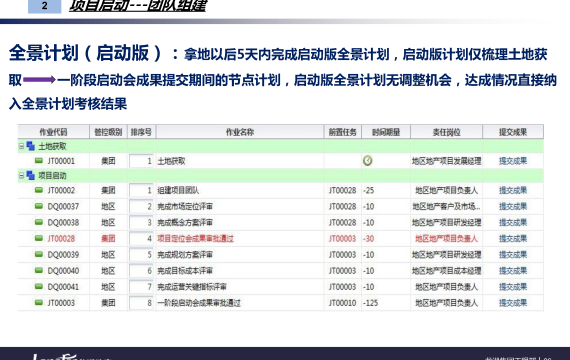Click green task icon beside red JT00028
This screenshot has height=360, width=570.
point(39,238)
